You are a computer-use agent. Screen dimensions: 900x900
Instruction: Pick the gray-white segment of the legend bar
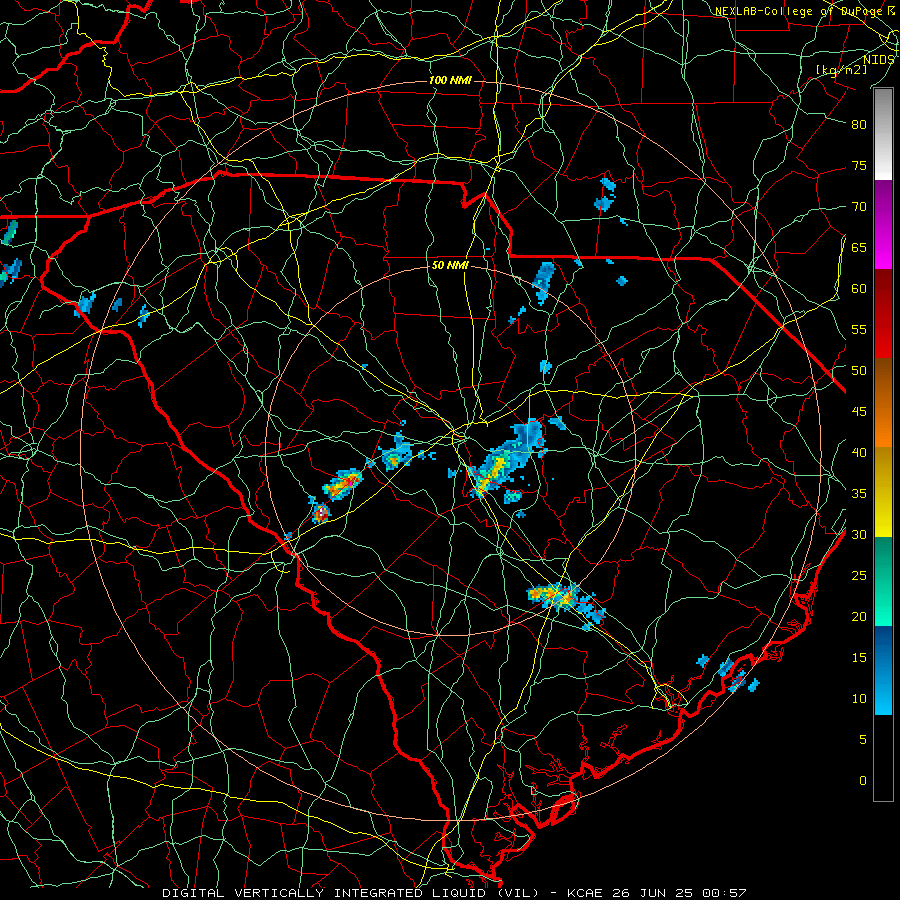pyautogui.click(x=883, y=134)
